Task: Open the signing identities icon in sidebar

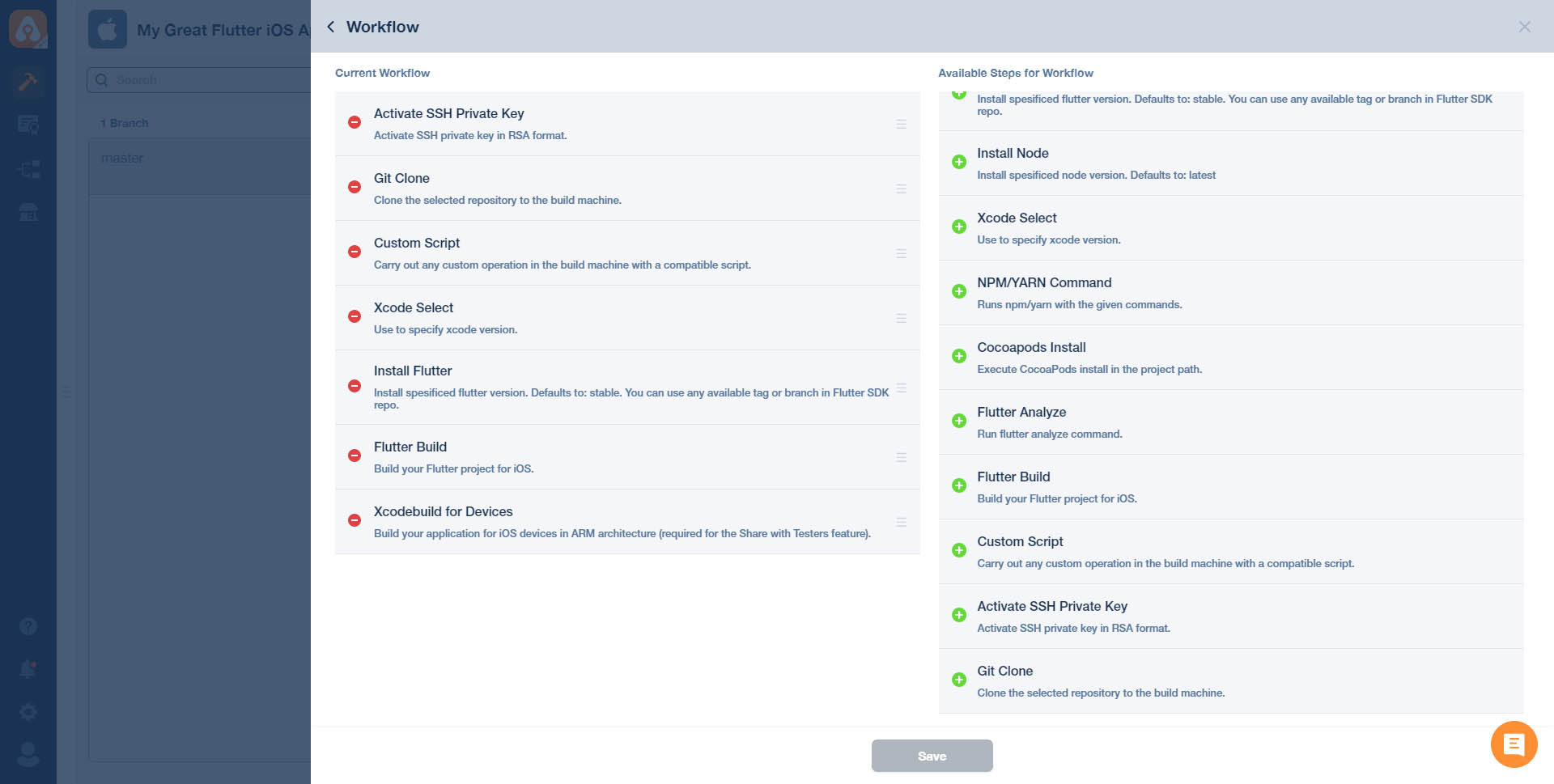Action: coord(28,125)
